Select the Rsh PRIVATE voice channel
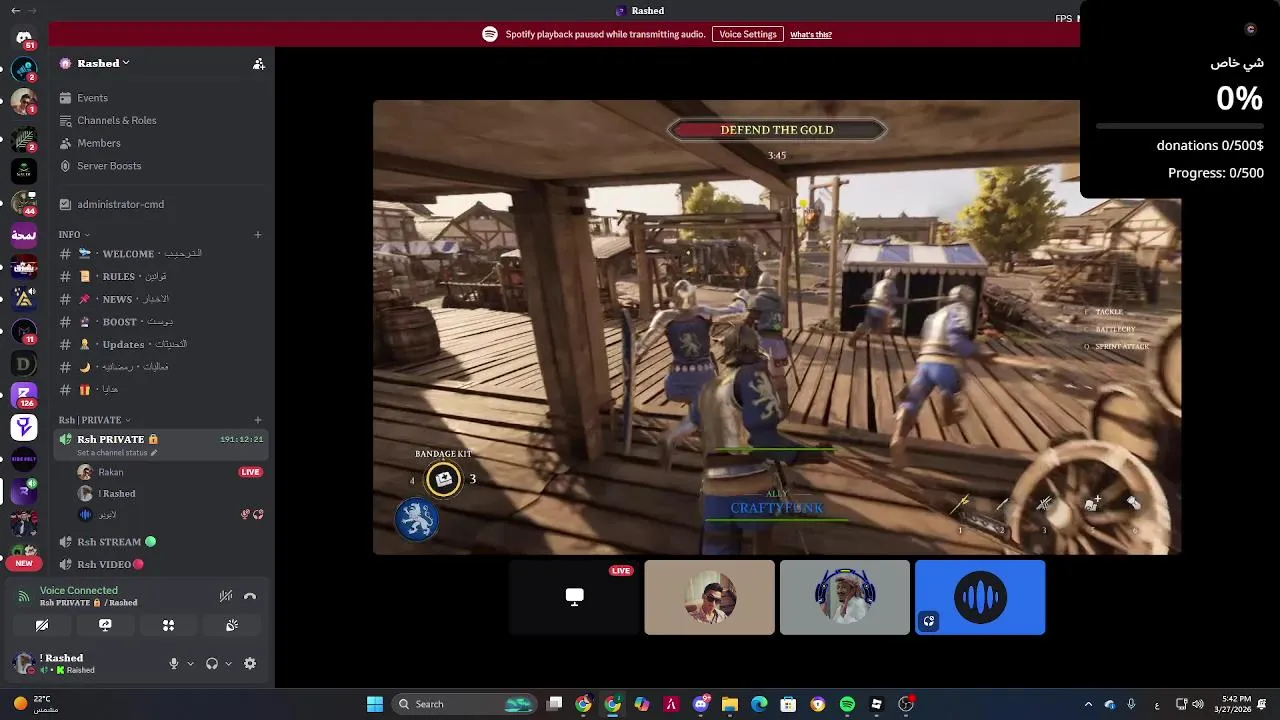 pyautogui.click(x=162, y=445)
